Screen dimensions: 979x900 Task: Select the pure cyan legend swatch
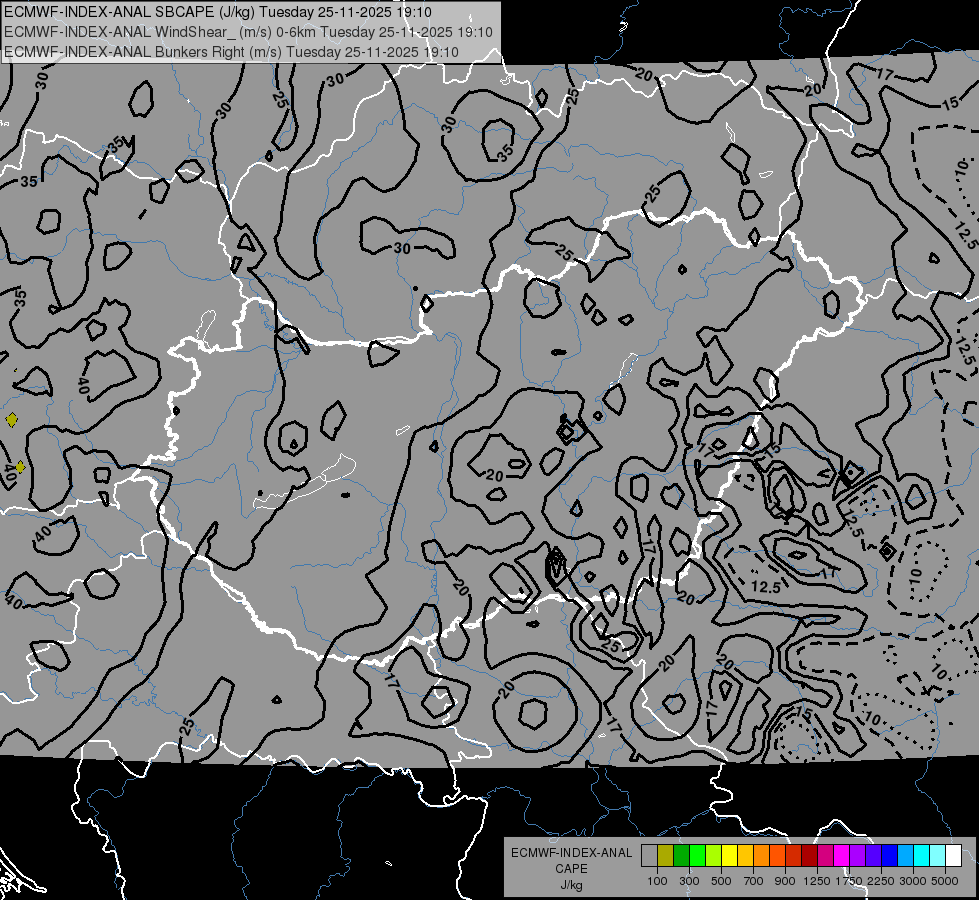(922, 856)
